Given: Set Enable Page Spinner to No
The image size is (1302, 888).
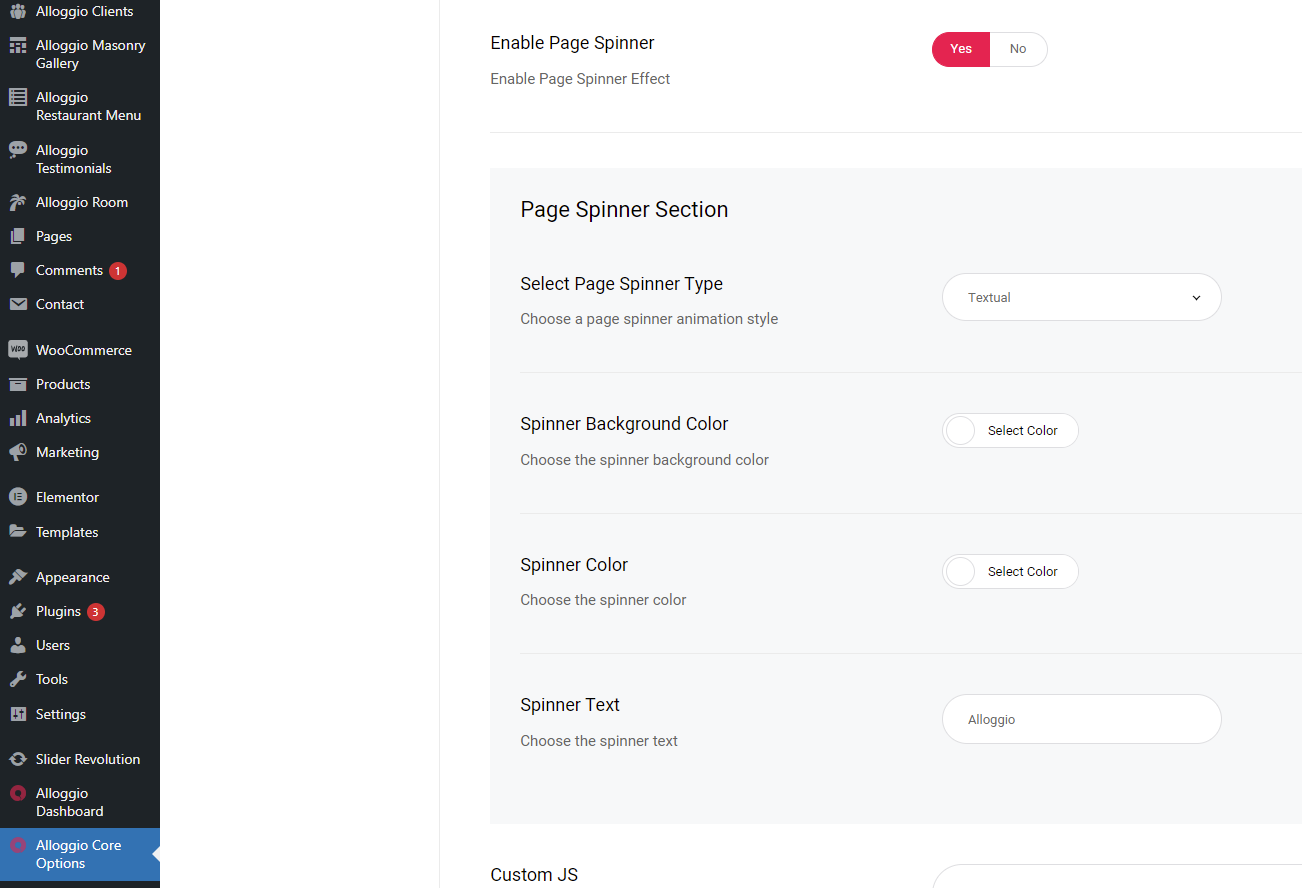Looking at the screenshot, I should tap(1018, 49).
